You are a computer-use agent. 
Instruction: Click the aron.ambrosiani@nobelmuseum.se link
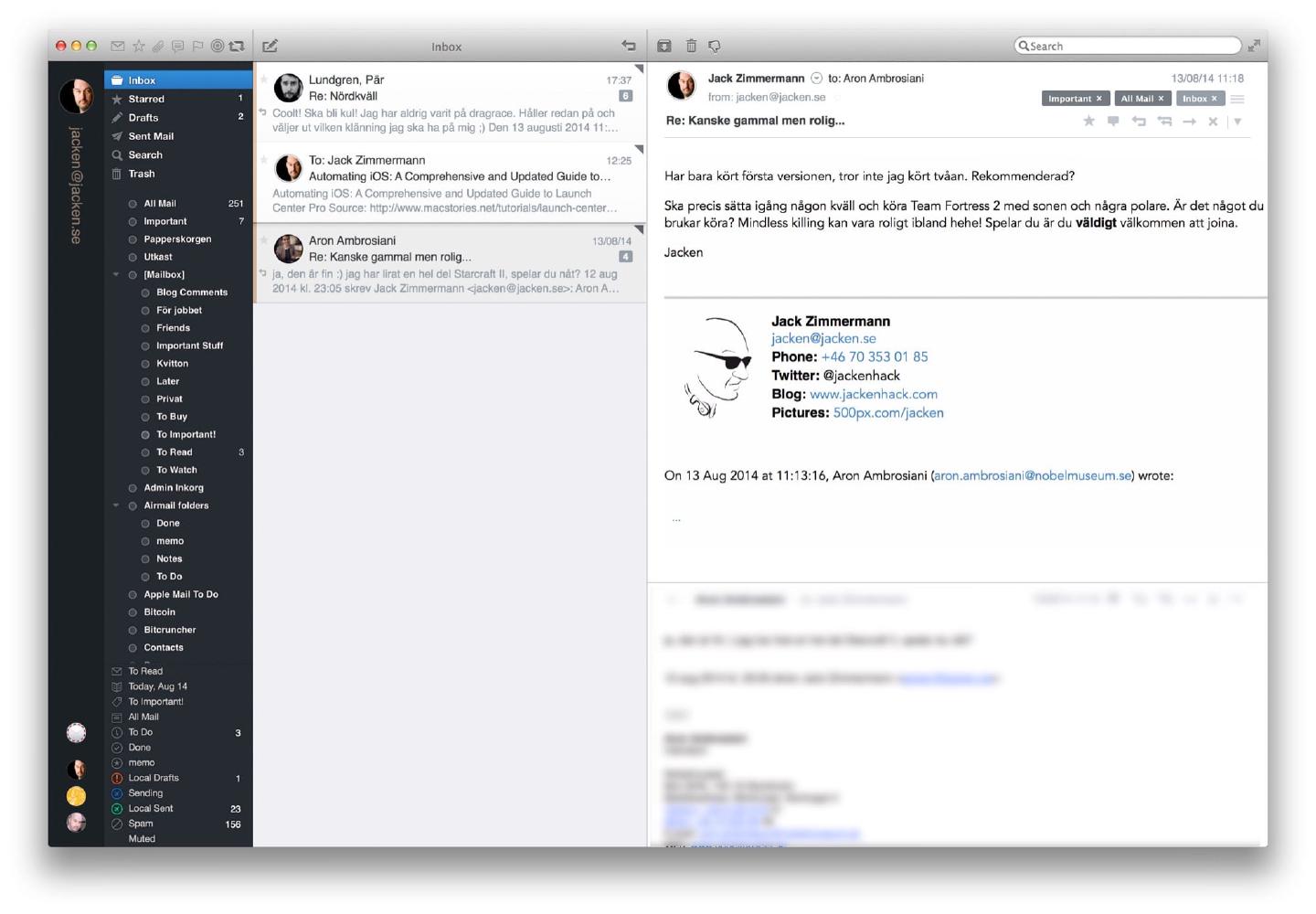[1033, 475]
